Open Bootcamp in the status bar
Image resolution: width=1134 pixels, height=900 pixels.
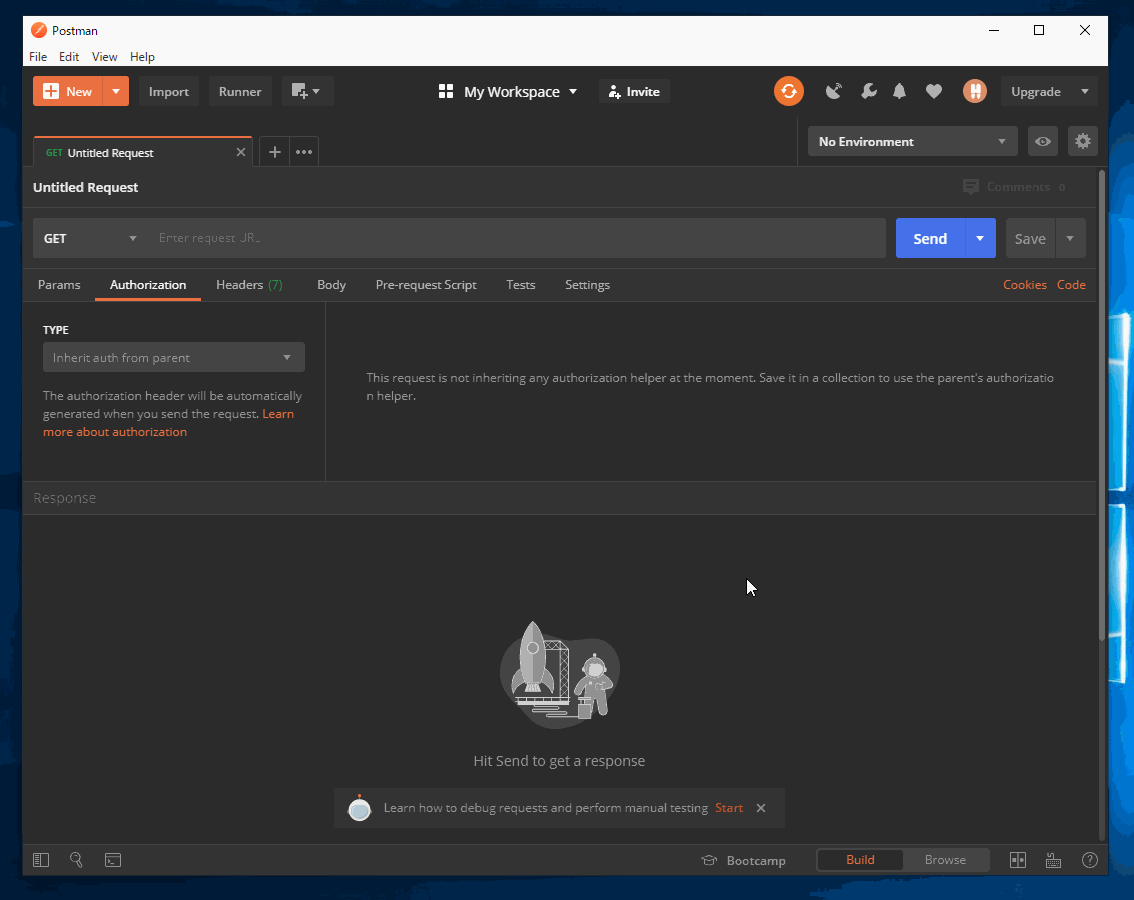743,860
